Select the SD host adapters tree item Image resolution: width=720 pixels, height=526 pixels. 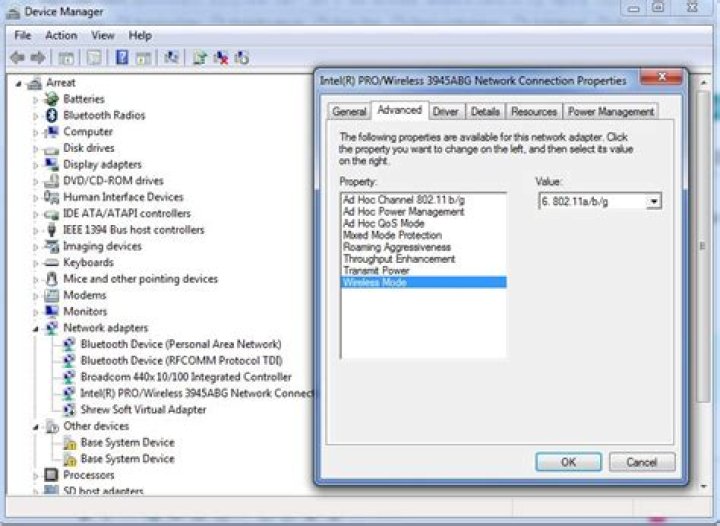(103, 491)
